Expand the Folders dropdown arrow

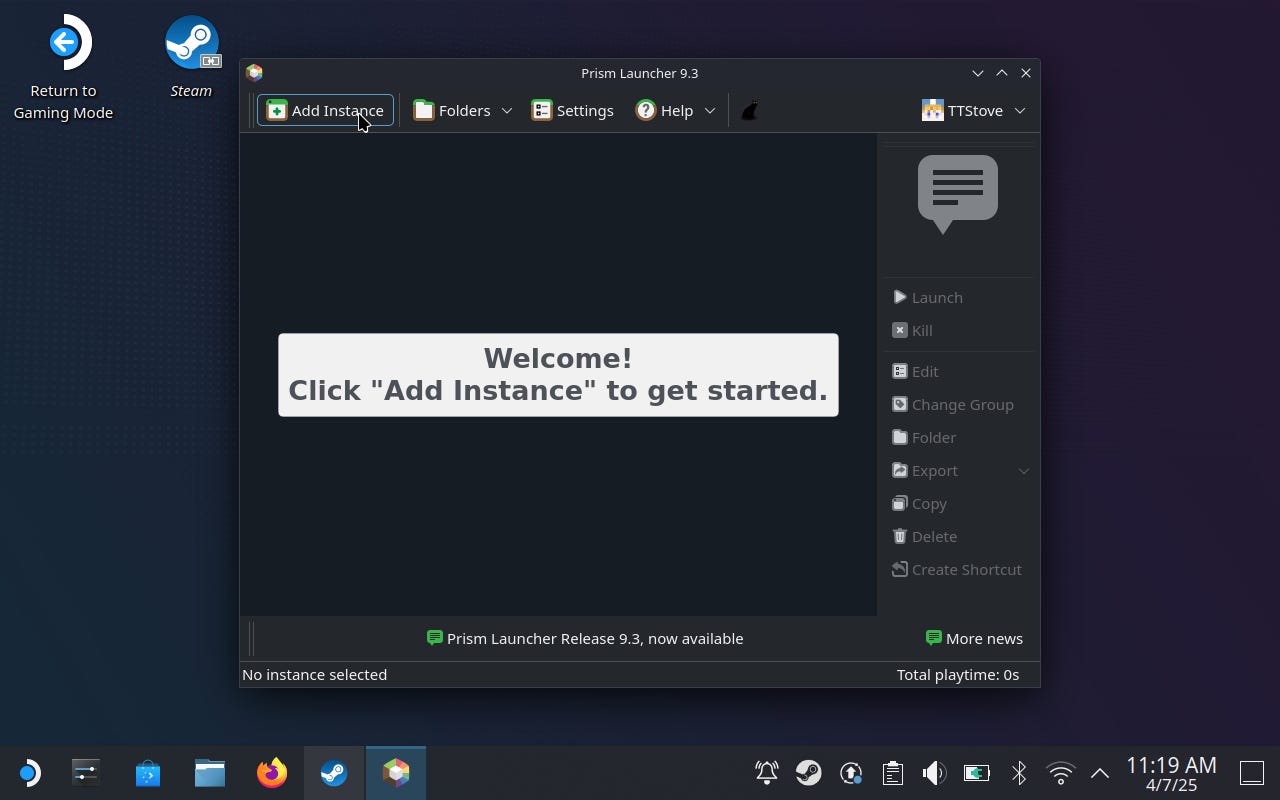click(507, 110)
